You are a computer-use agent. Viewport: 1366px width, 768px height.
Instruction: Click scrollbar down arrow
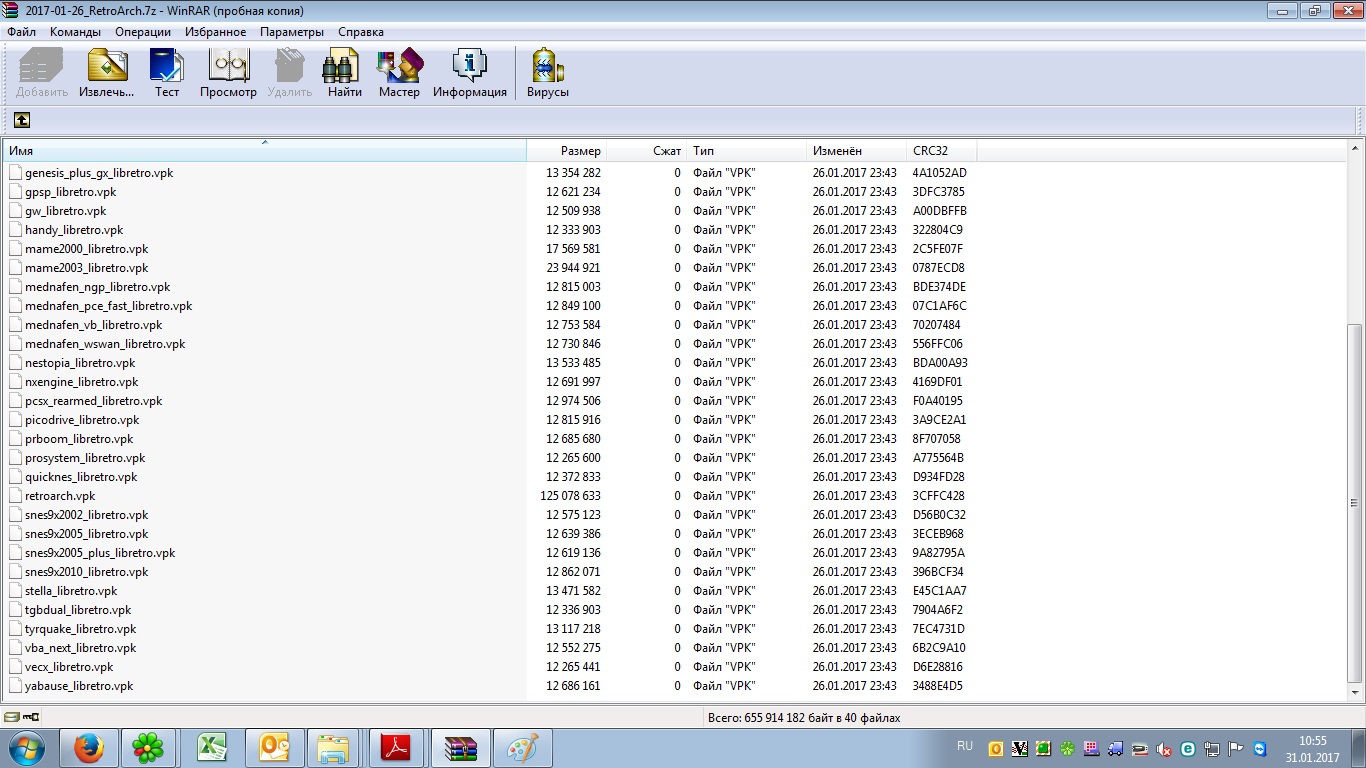tap(1355, 692)
